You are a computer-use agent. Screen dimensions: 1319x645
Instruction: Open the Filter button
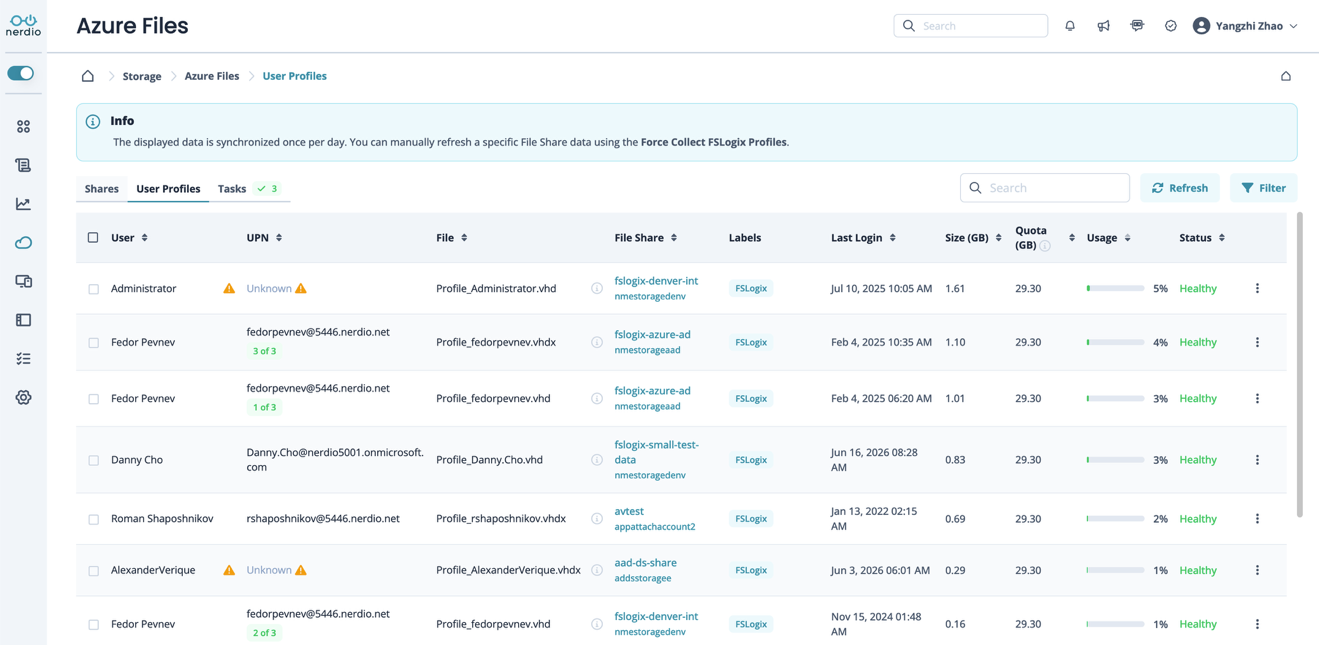(1264, 188)
